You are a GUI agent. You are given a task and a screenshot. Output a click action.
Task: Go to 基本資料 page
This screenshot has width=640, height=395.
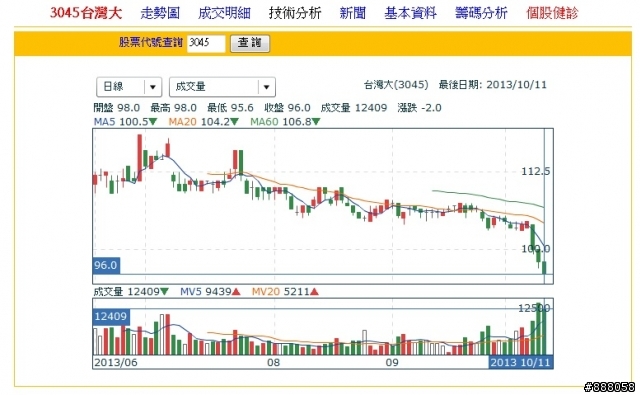point(410,13)
